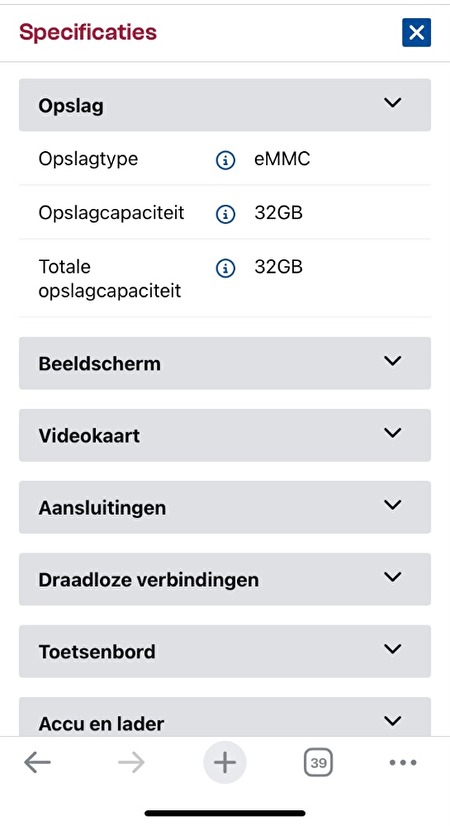Open the browser three-dot menu
Viewport: 450px width, 826px height.
[x=403, y=762]
